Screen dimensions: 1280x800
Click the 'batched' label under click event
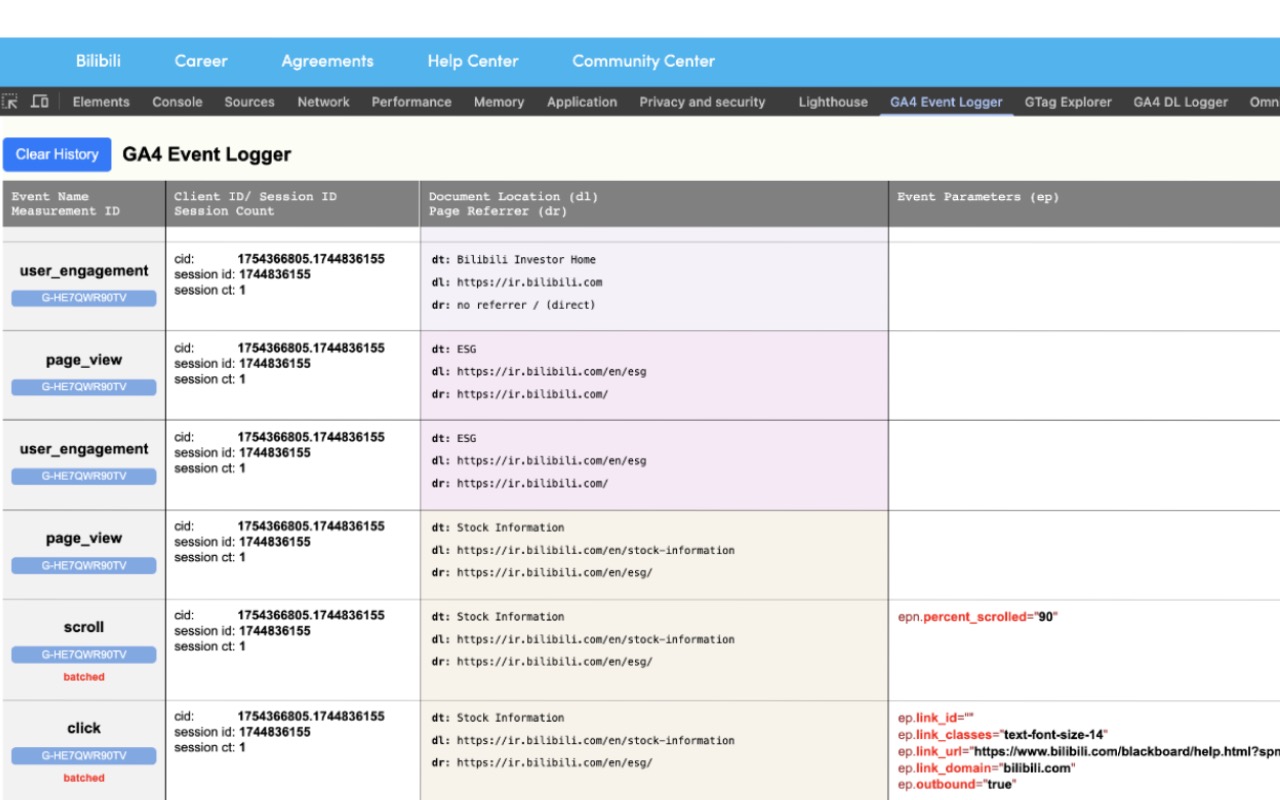click(84, 778)
